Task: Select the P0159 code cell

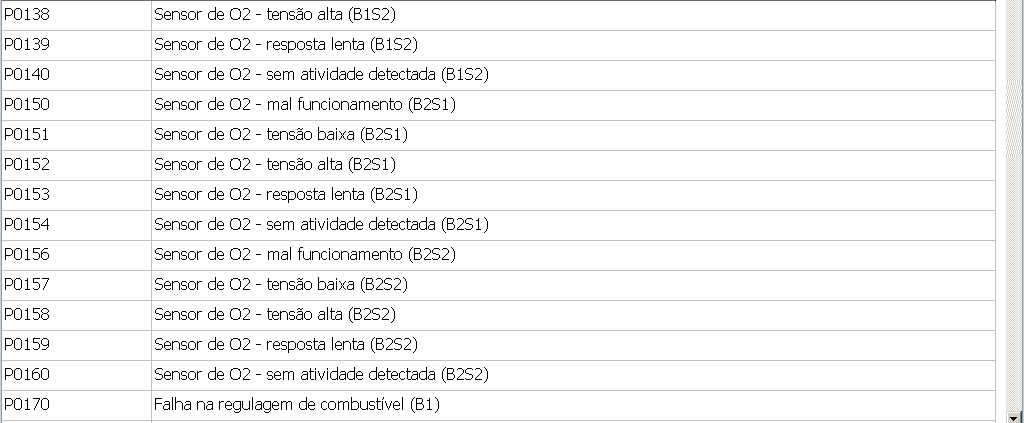Action: click(27, 344)
